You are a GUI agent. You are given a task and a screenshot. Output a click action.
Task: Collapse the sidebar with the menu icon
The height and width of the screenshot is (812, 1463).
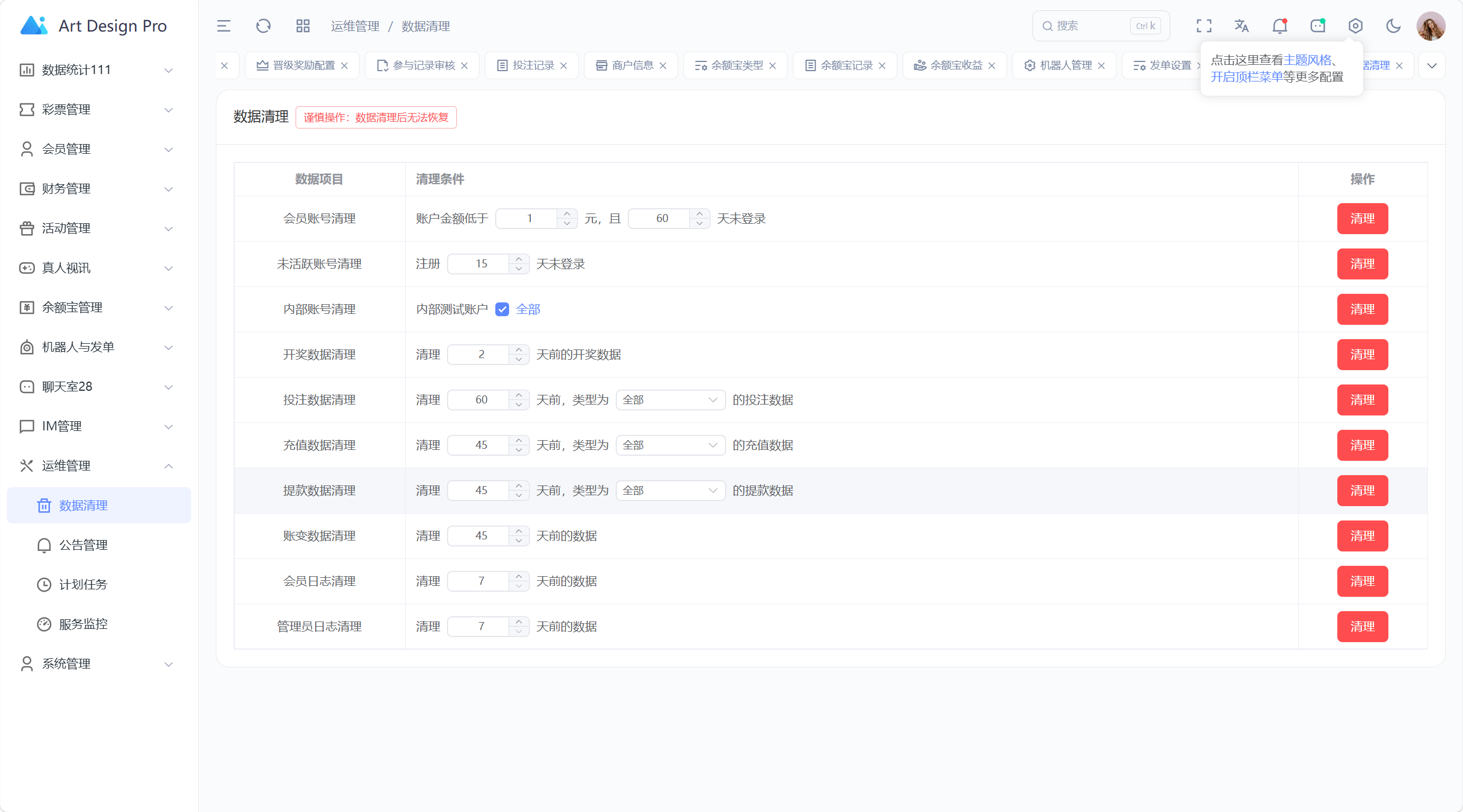223,26
